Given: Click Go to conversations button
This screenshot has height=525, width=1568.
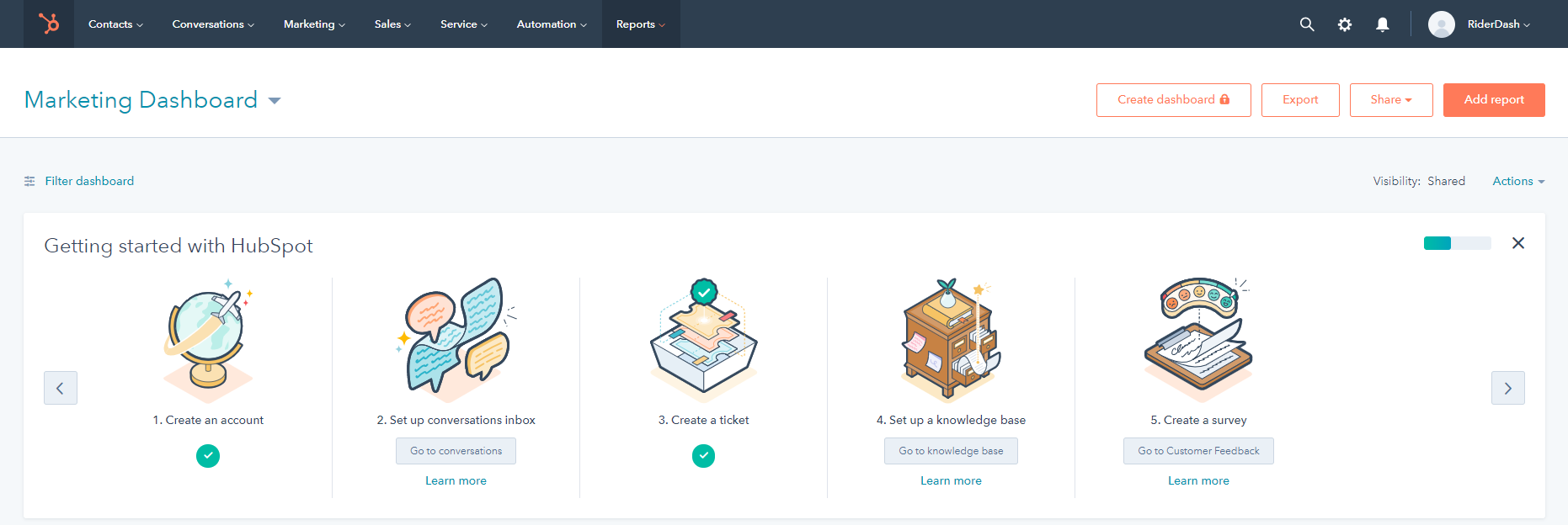Looking at the screenshot, I should [456, 451].
